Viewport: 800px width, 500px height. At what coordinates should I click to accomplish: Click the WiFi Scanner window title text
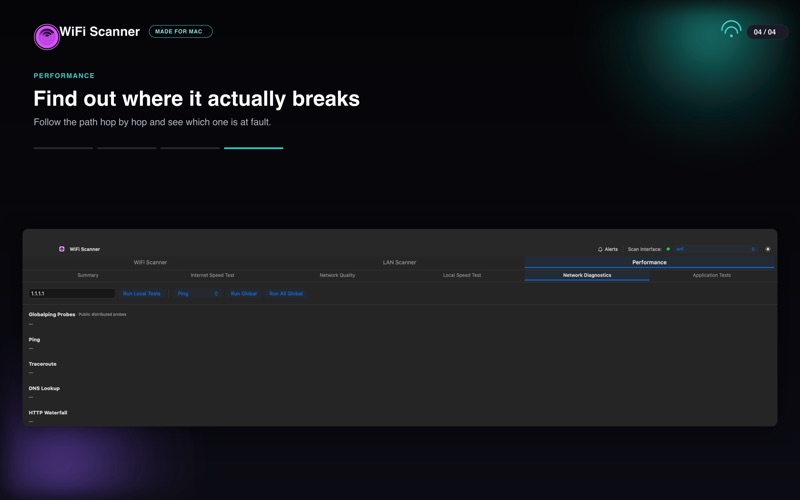(x=85, y=249)
